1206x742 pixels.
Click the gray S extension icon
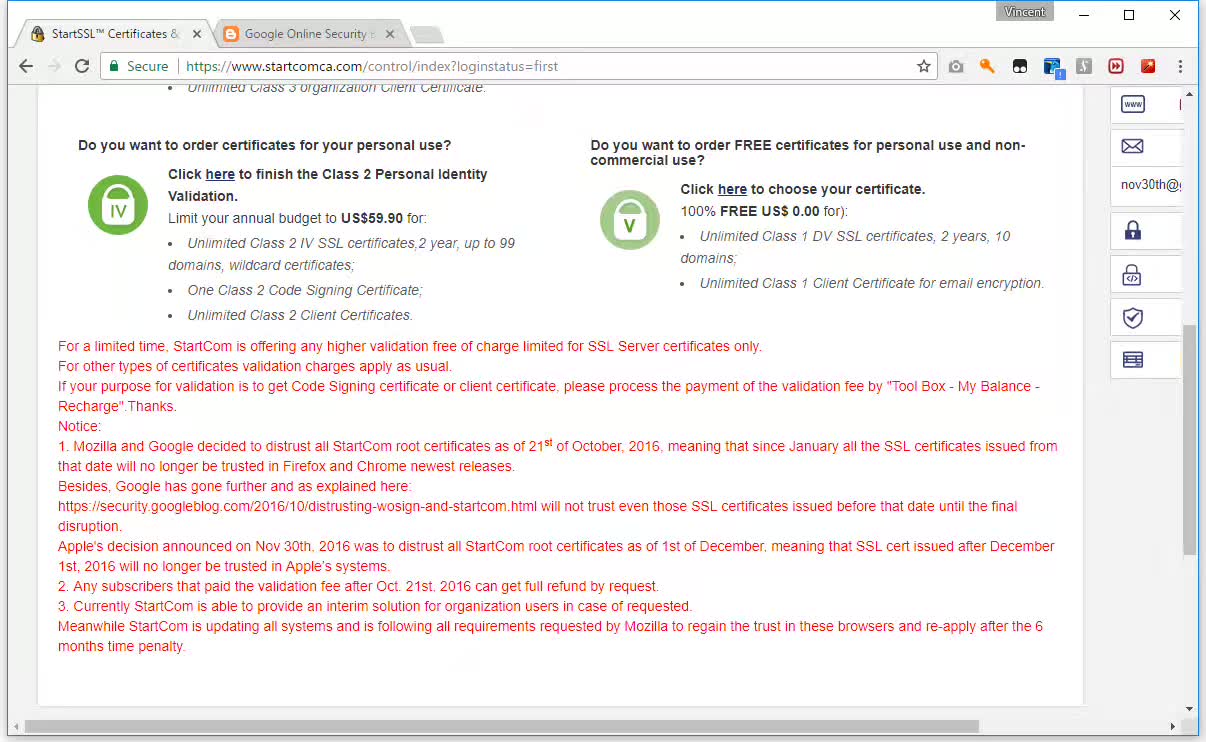click(x=1084, y=66)
